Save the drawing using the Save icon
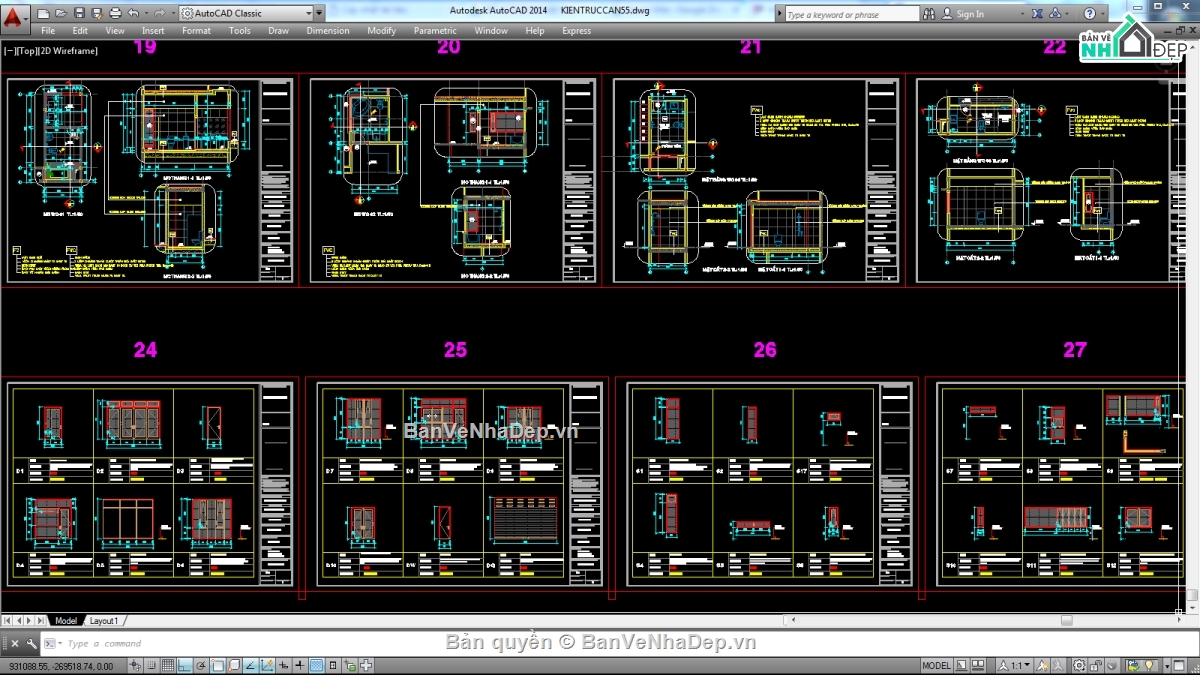Image resolution: width=1200 pixels, height=675 pixels. coord(79,13)
